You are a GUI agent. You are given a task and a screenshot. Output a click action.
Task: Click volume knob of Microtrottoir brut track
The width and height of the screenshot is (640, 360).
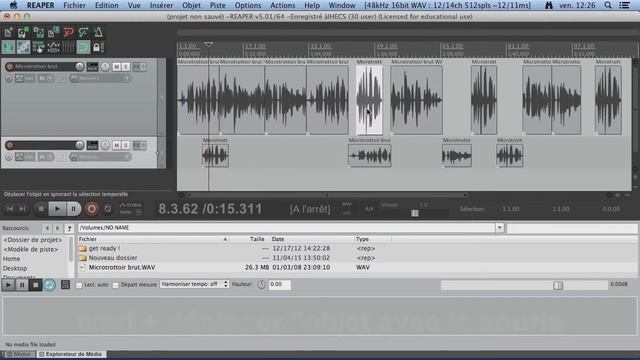[x=80, y=67]
